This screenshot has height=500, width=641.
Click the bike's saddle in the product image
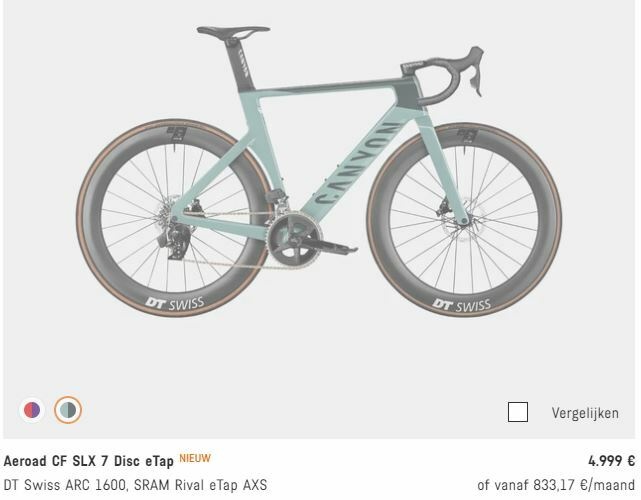click(x=233, y=31)
